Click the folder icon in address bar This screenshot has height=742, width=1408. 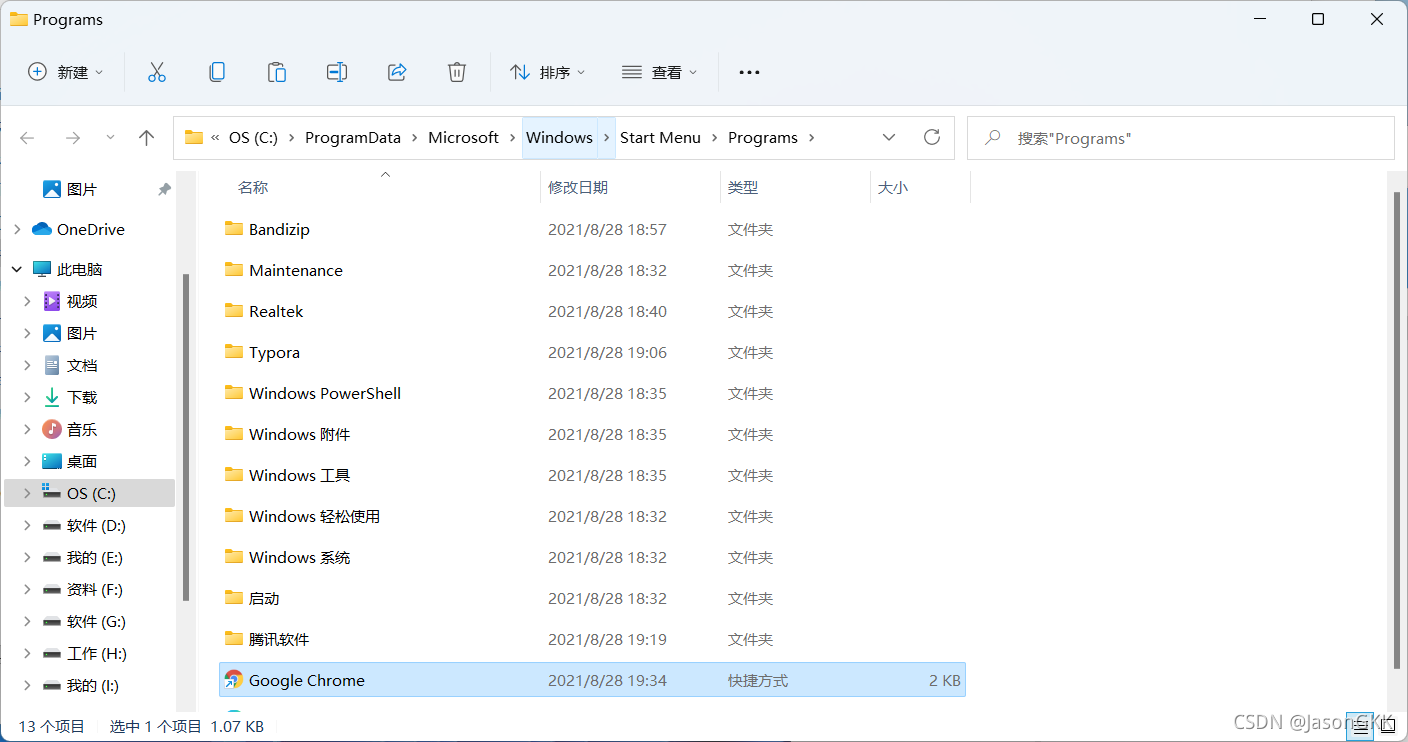(x=194, y=138)
